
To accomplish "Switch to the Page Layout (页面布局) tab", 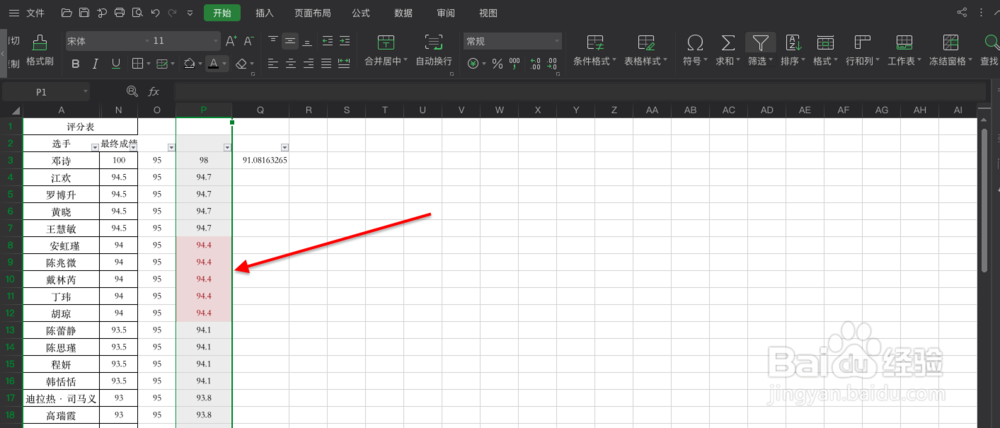I will 312,13.
